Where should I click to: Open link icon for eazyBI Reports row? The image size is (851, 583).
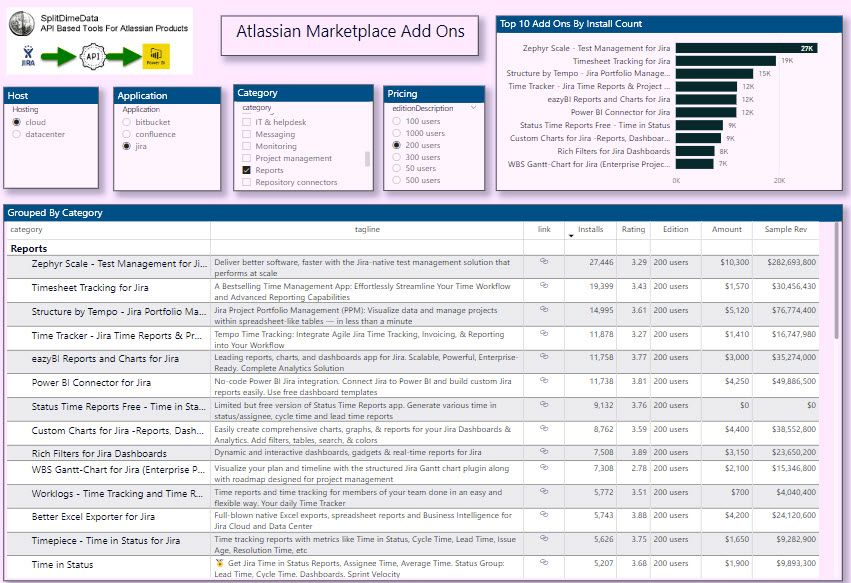click(x=544, y=357)
